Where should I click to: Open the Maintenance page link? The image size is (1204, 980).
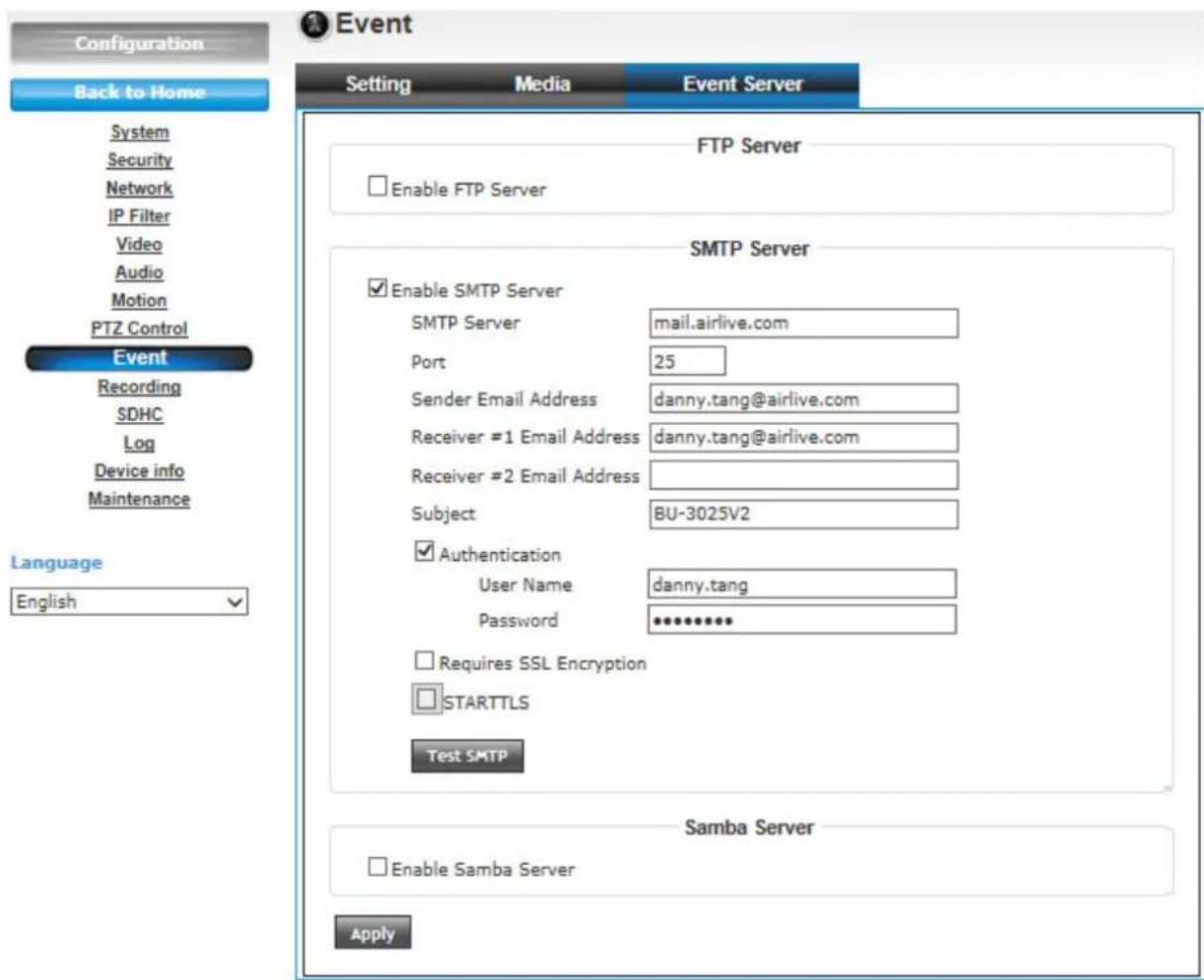[139, 498]
